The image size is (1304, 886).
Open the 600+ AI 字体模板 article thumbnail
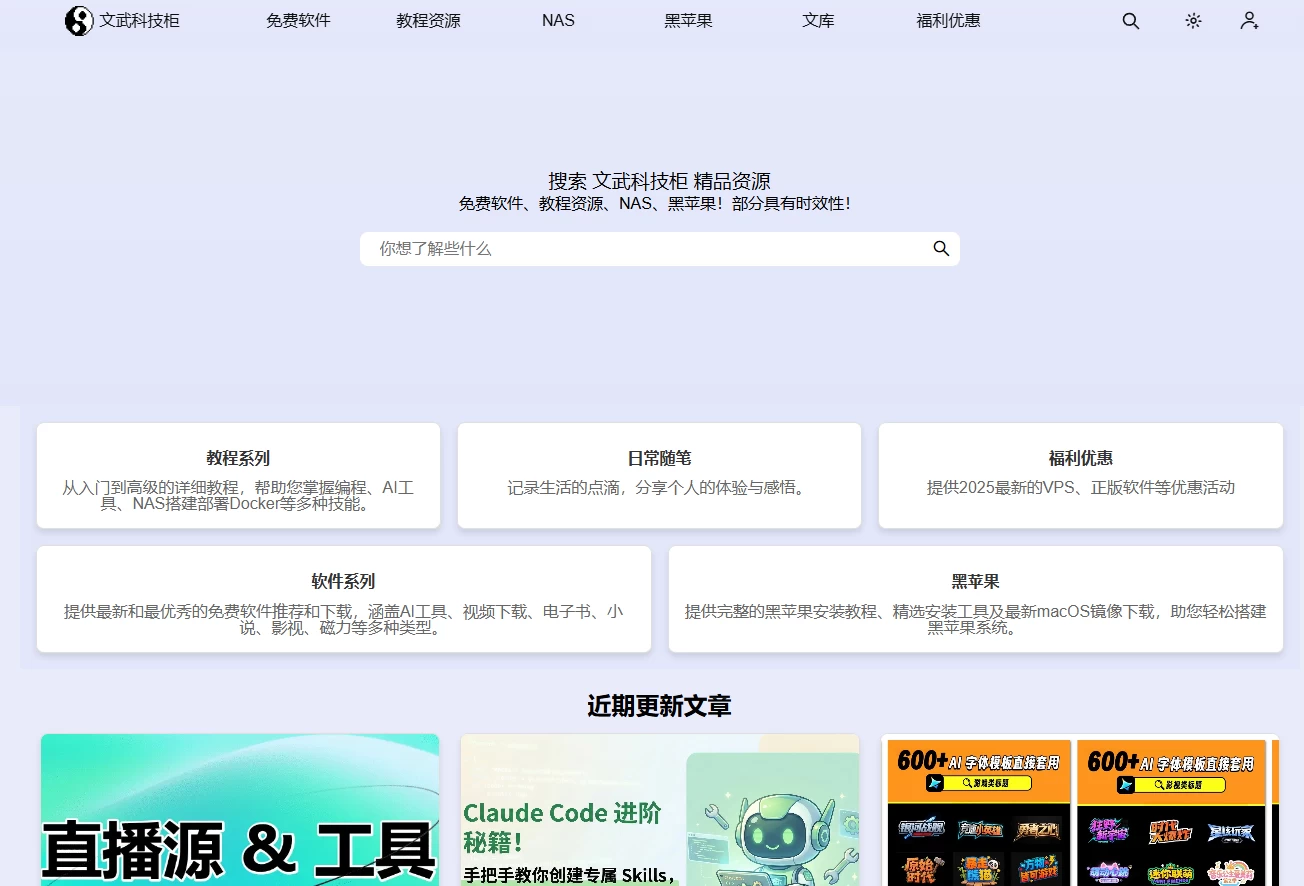pyautogui.click(x=1080, y=810)
